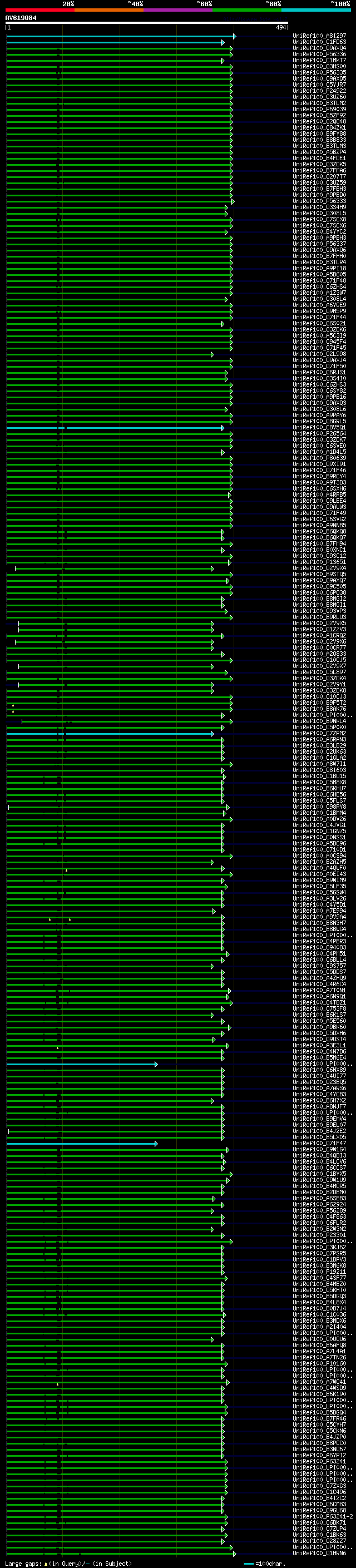Click the white query sequence bar

147,22
